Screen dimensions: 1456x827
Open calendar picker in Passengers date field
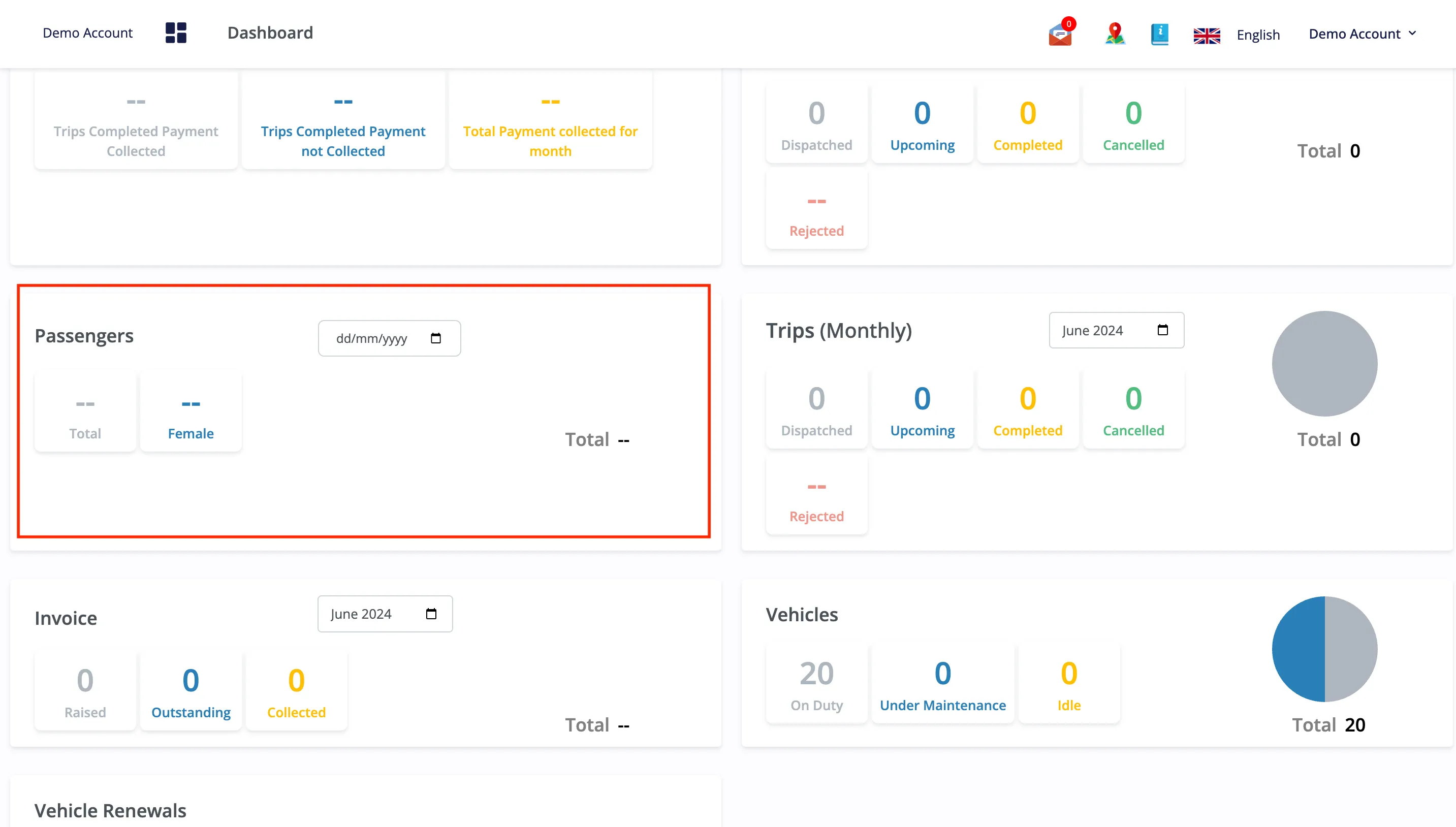click(x=435, y=338)
